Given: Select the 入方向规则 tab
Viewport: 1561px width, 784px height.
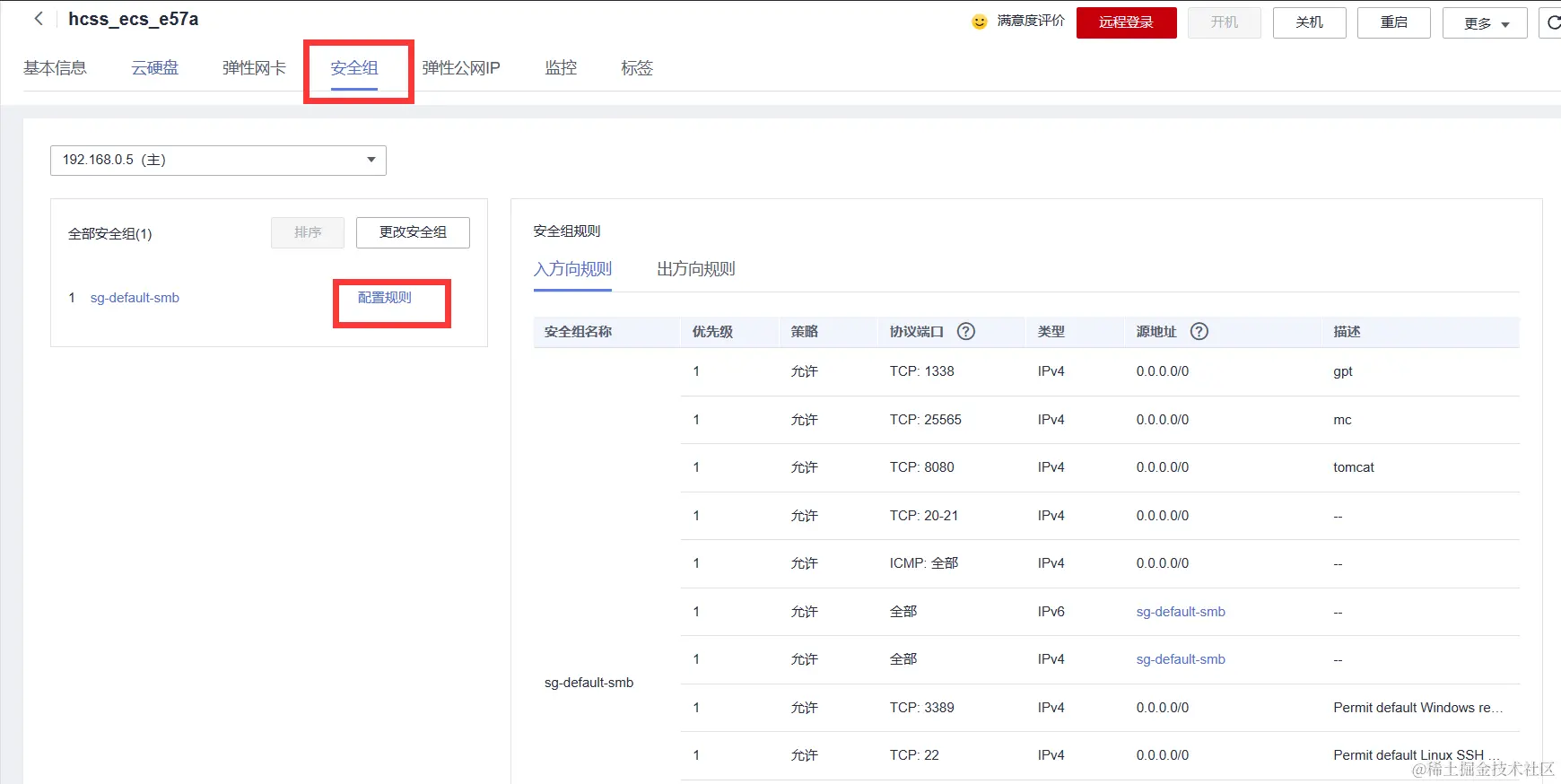Looking at the screenshot, I should [572, 269].
